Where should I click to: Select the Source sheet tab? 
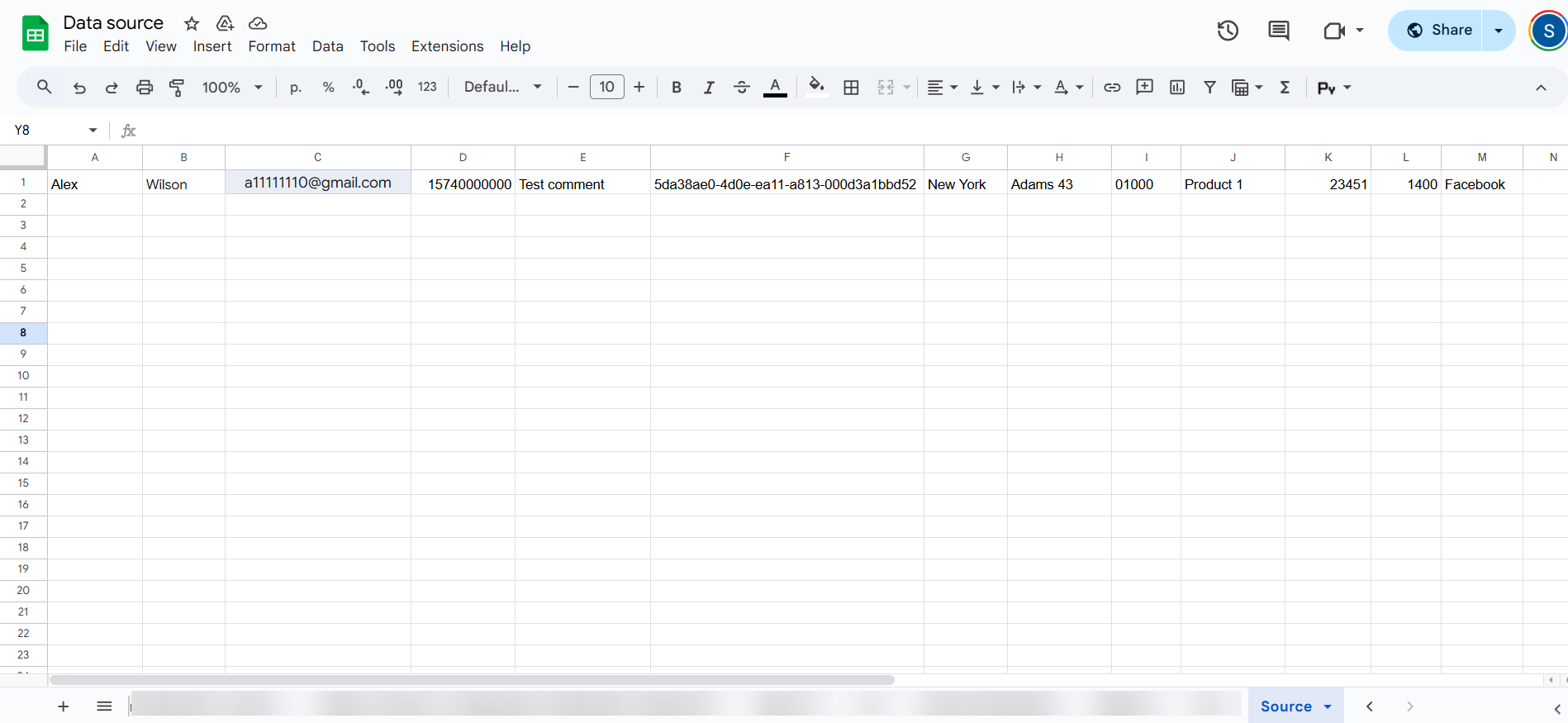point(1295,706)
